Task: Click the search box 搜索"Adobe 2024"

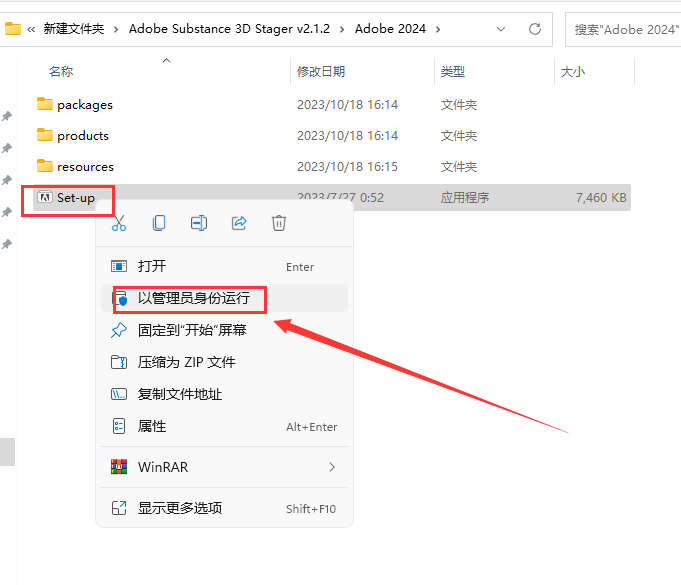Action: [623, 30]
